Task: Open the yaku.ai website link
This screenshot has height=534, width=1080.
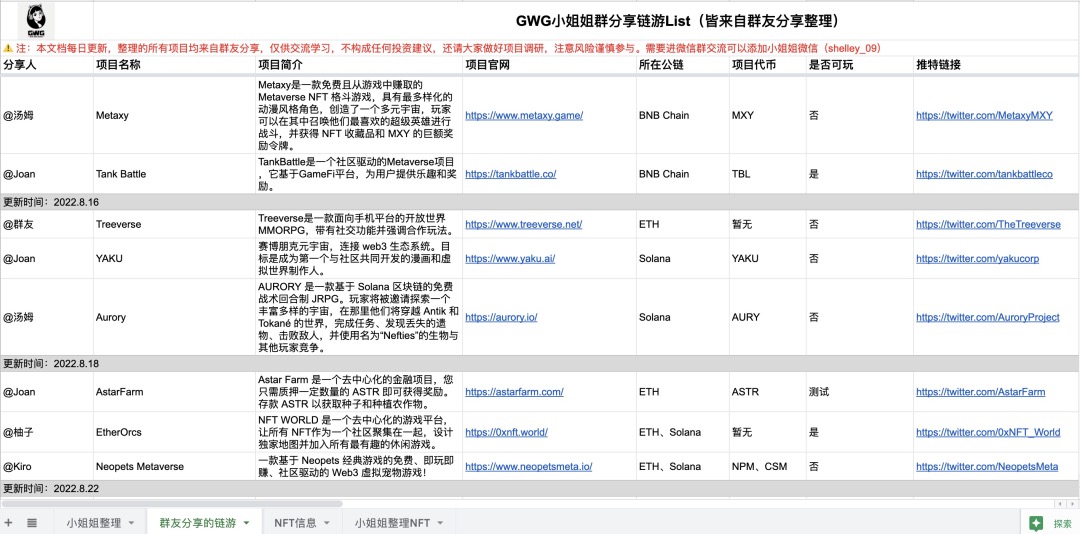Action: 510,259
